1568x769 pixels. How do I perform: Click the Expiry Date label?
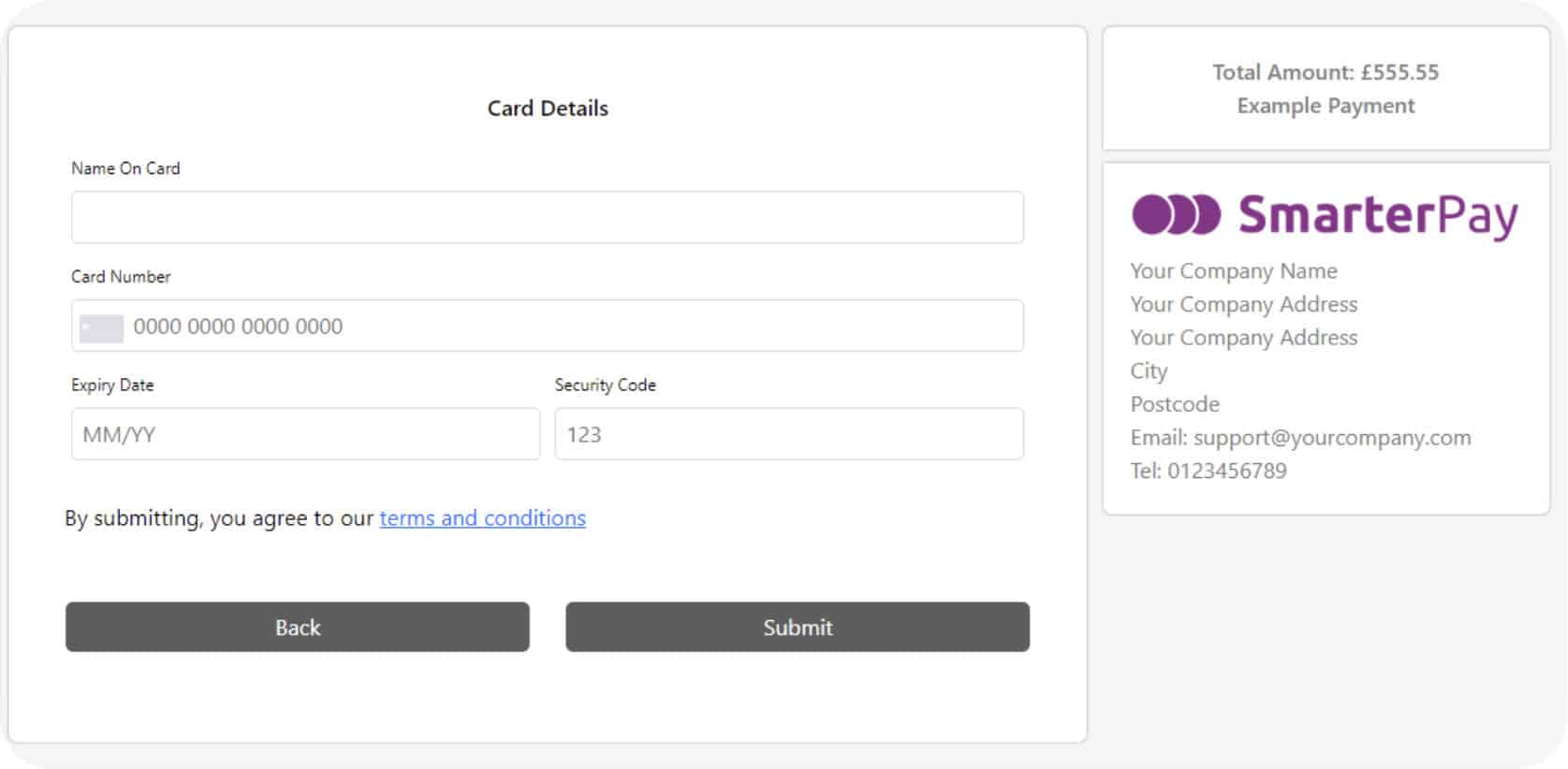(x=112, y=385)
